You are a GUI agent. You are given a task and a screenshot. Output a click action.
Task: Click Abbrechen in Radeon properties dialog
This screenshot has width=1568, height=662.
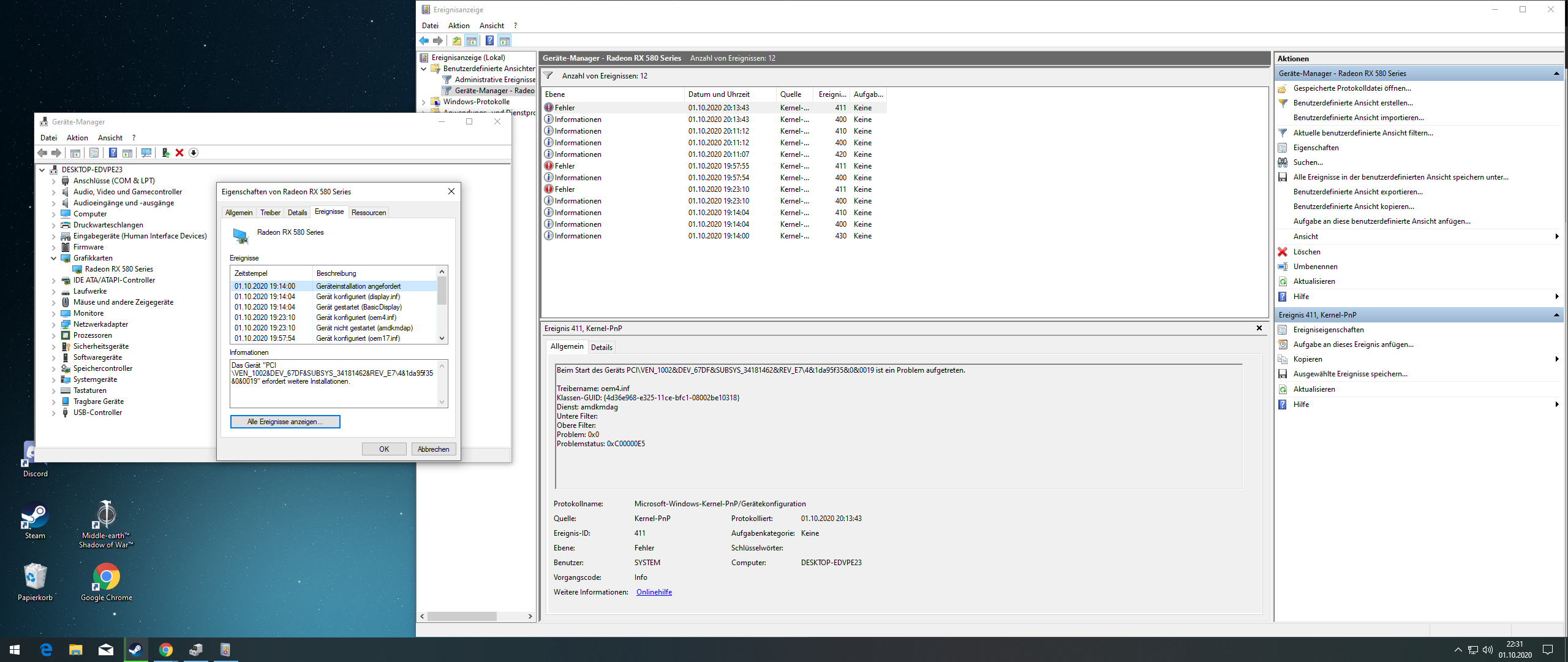[433, 449]
